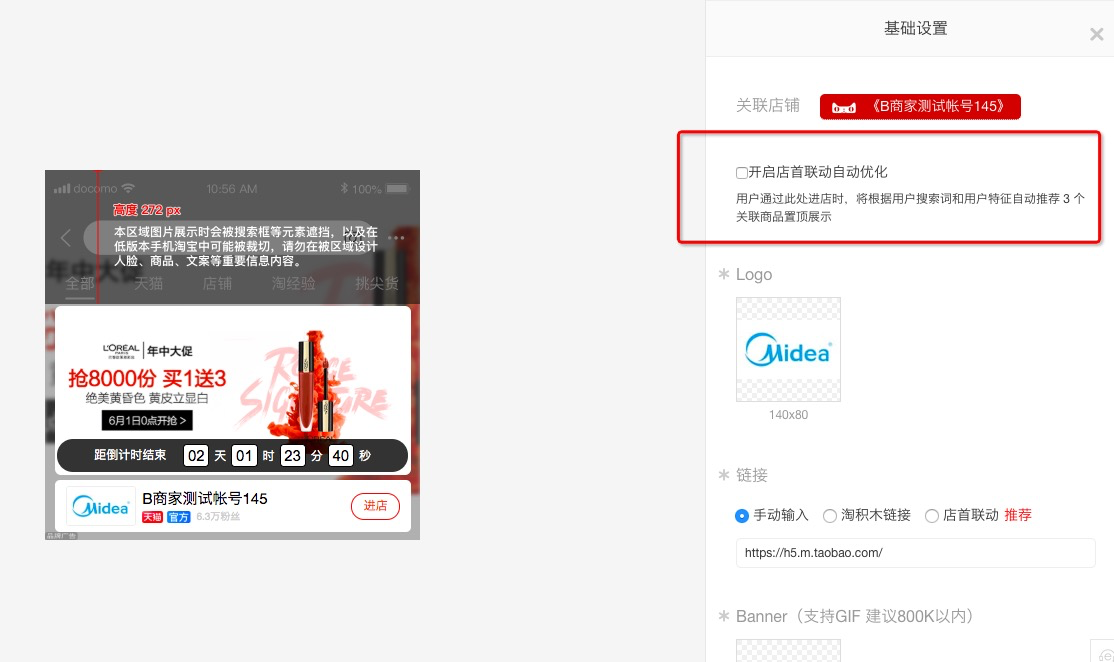The height and width of the screenshot is (662, 1114).
Task: Switch to the 挑尖货 tab in the preview
Action: [x=377, y=283]
